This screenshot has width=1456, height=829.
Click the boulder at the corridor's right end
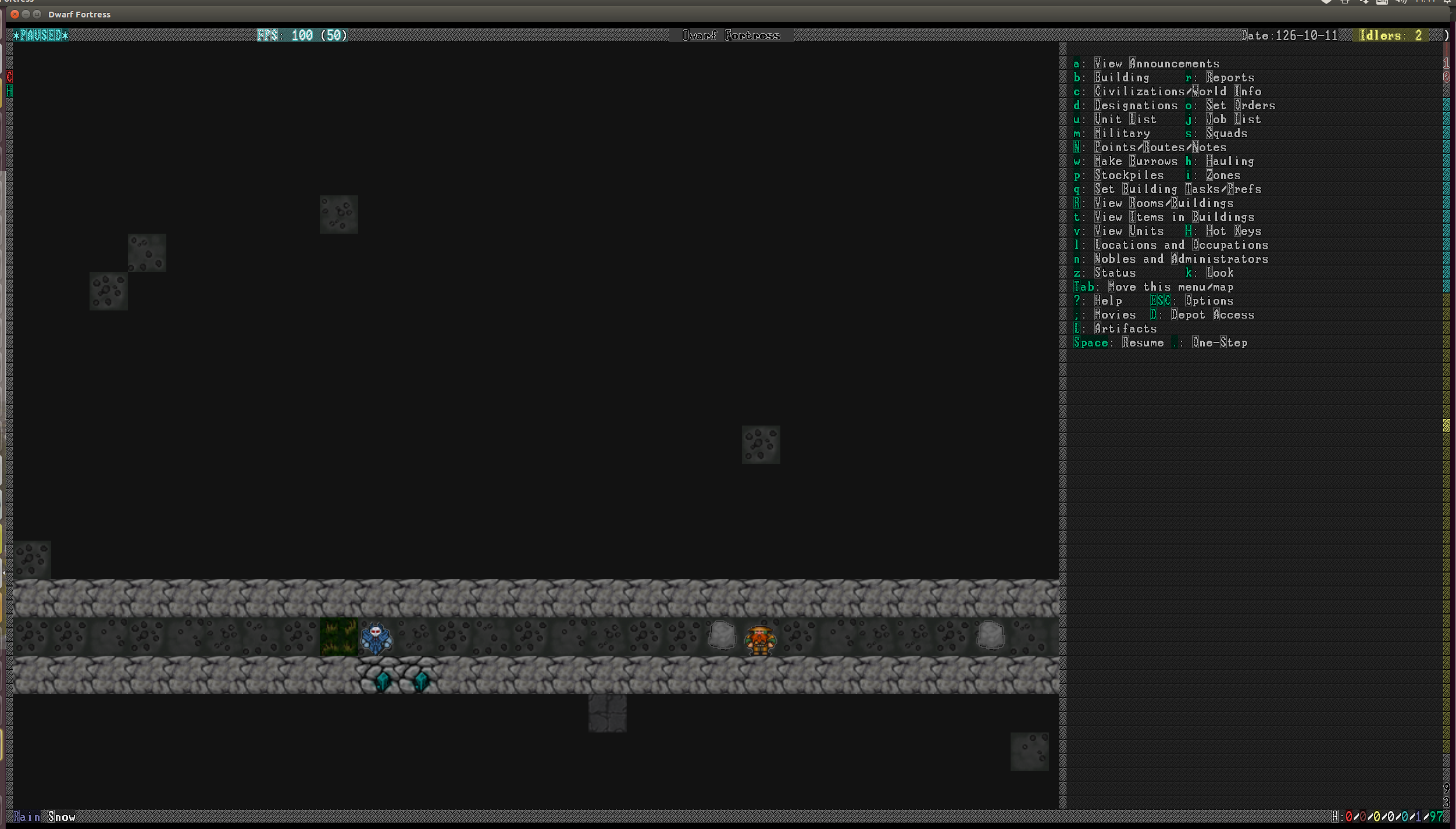coord(990,635)
